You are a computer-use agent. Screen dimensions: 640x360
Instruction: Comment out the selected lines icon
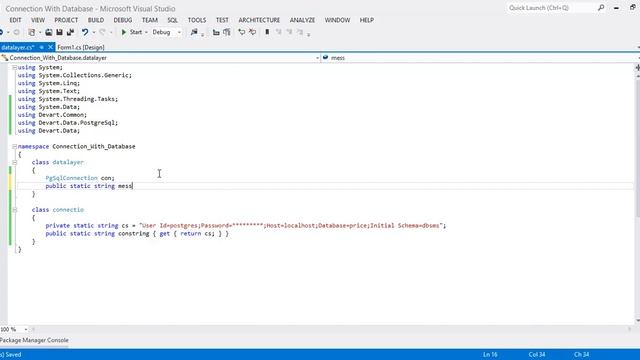[242, 32]
